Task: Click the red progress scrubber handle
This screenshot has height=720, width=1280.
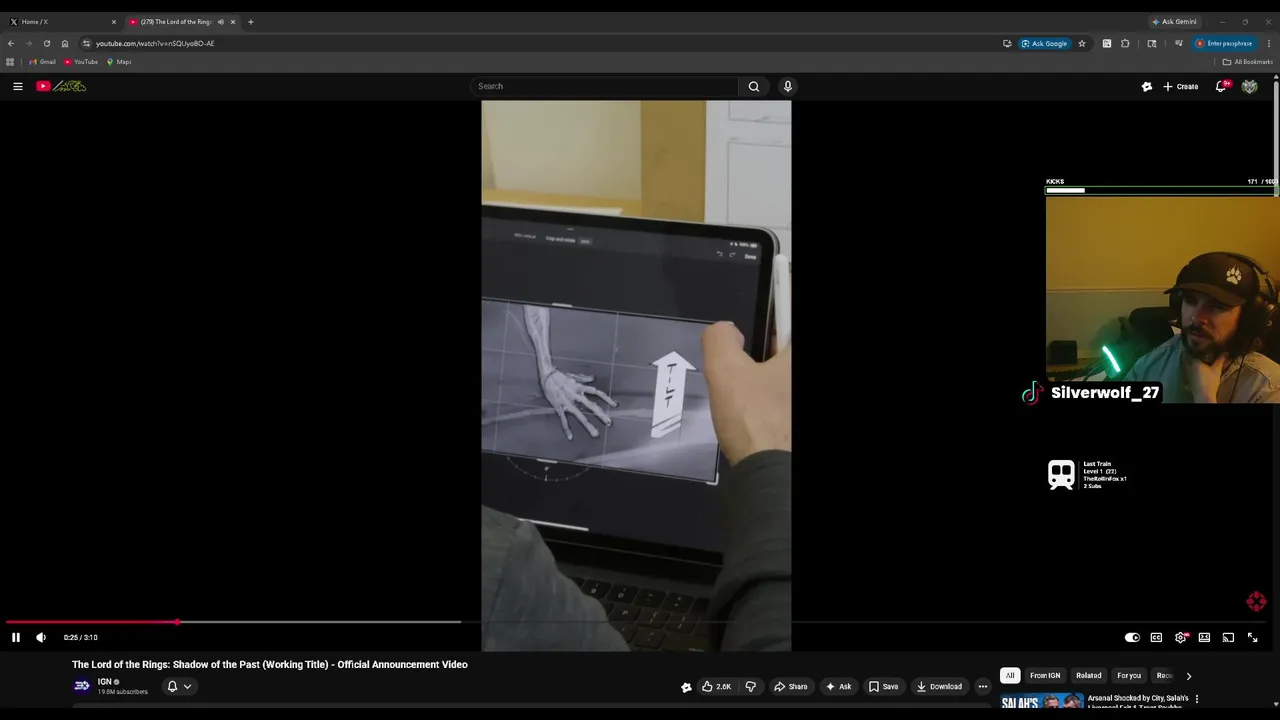Action: pos(177,622)
